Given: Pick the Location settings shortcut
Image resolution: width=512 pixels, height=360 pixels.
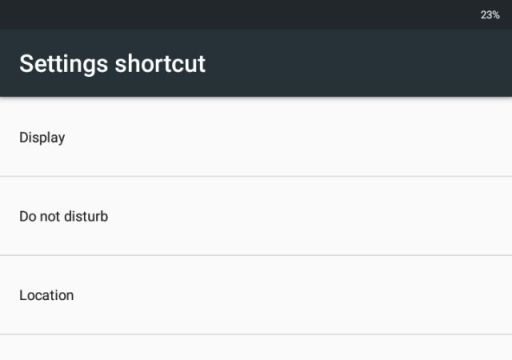Looking at the screenshot, I should click(x=256, y=295).
